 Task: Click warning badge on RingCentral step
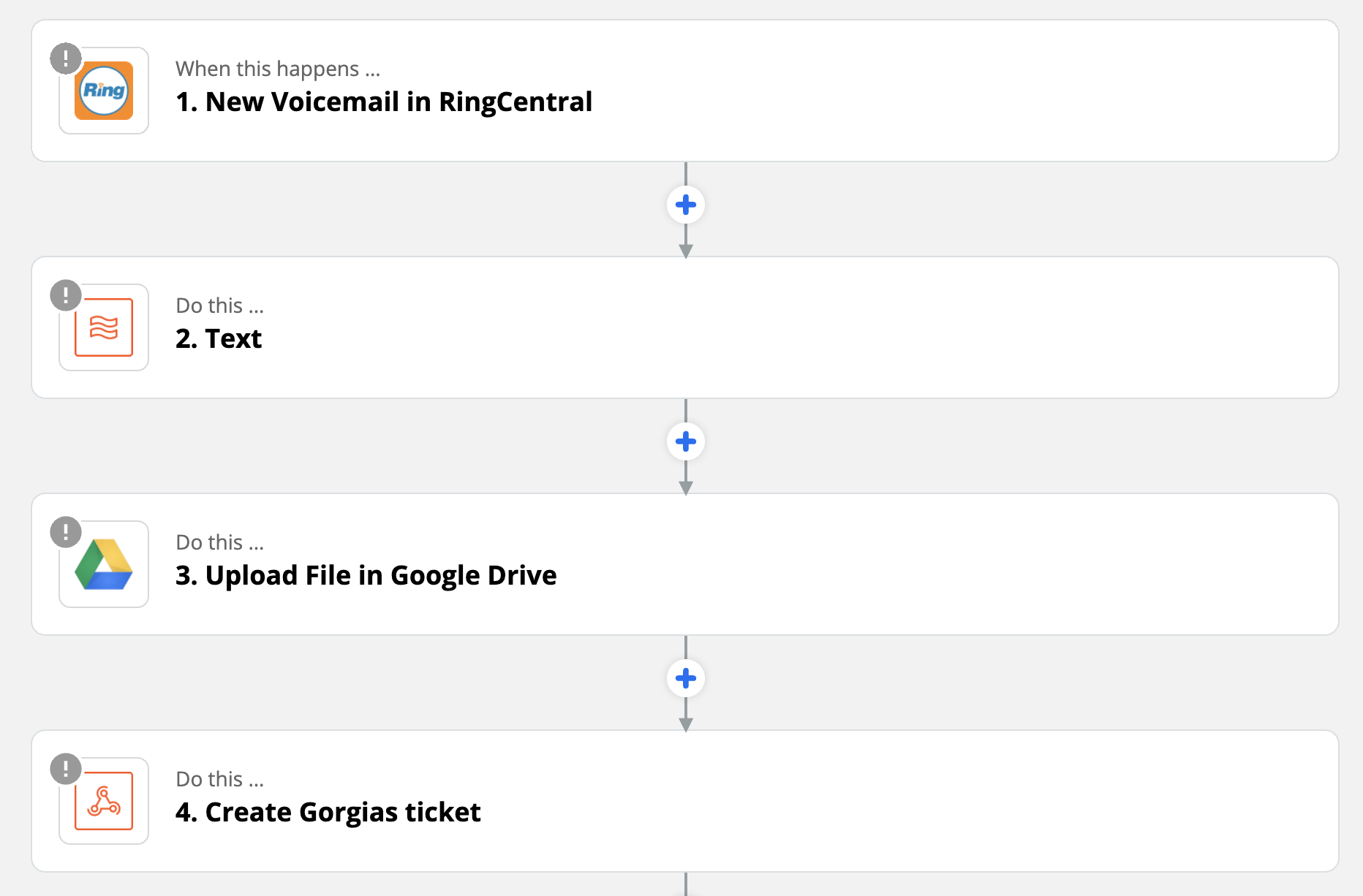point(66,58)
